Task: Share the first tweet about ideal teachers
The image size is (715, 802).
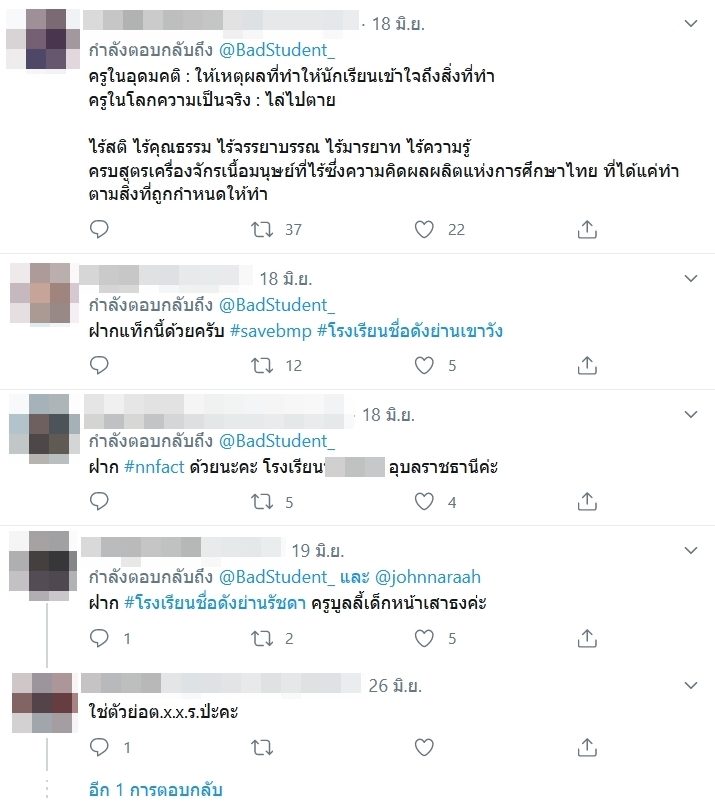Action: tap(587, 229)
